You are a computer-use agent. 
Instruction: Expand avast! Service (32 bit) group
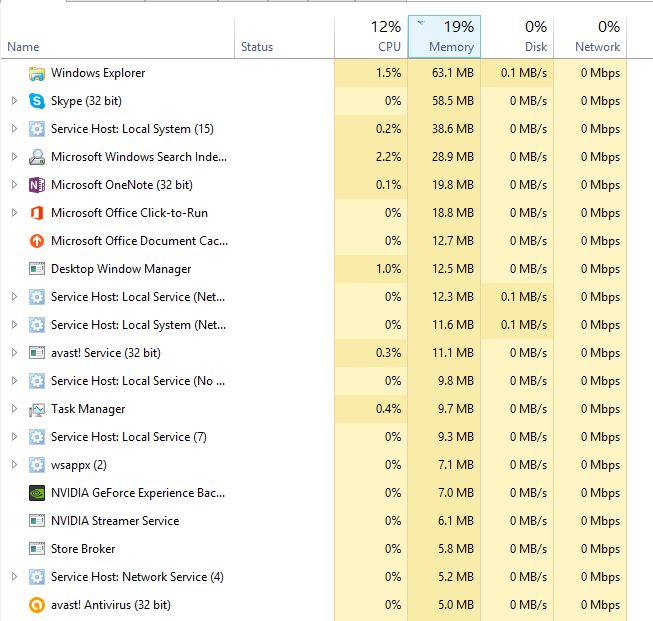tap(14, 353)
